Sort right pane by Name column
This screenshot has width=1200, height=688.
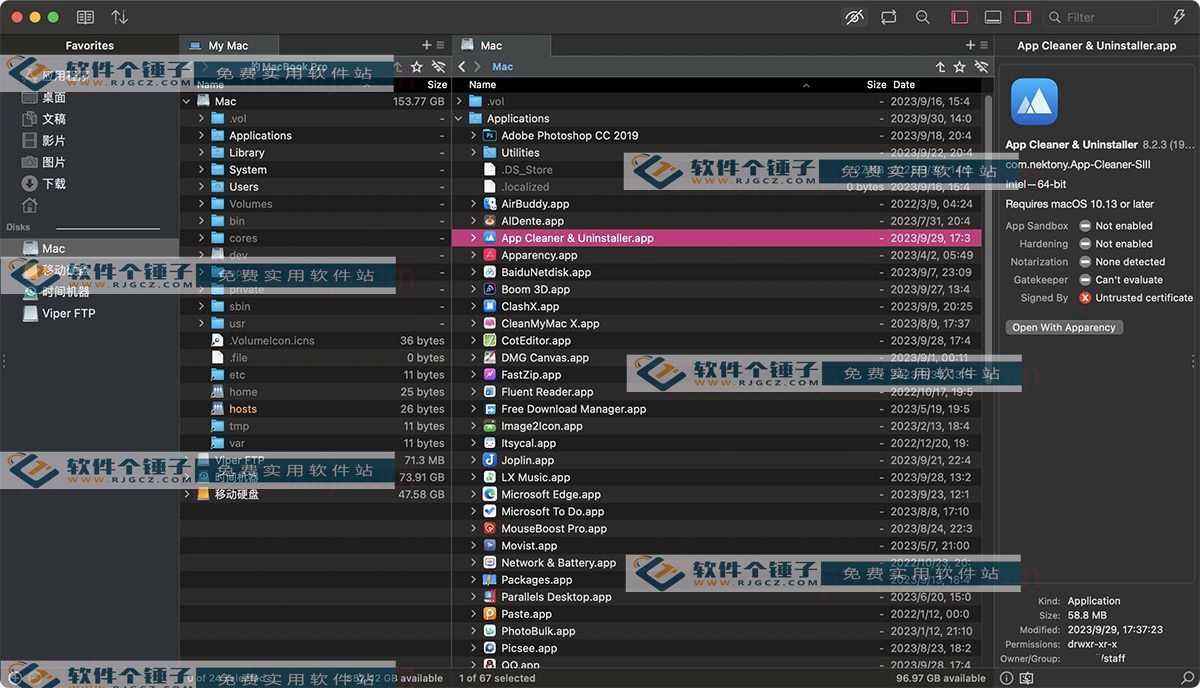pos(482,85)
